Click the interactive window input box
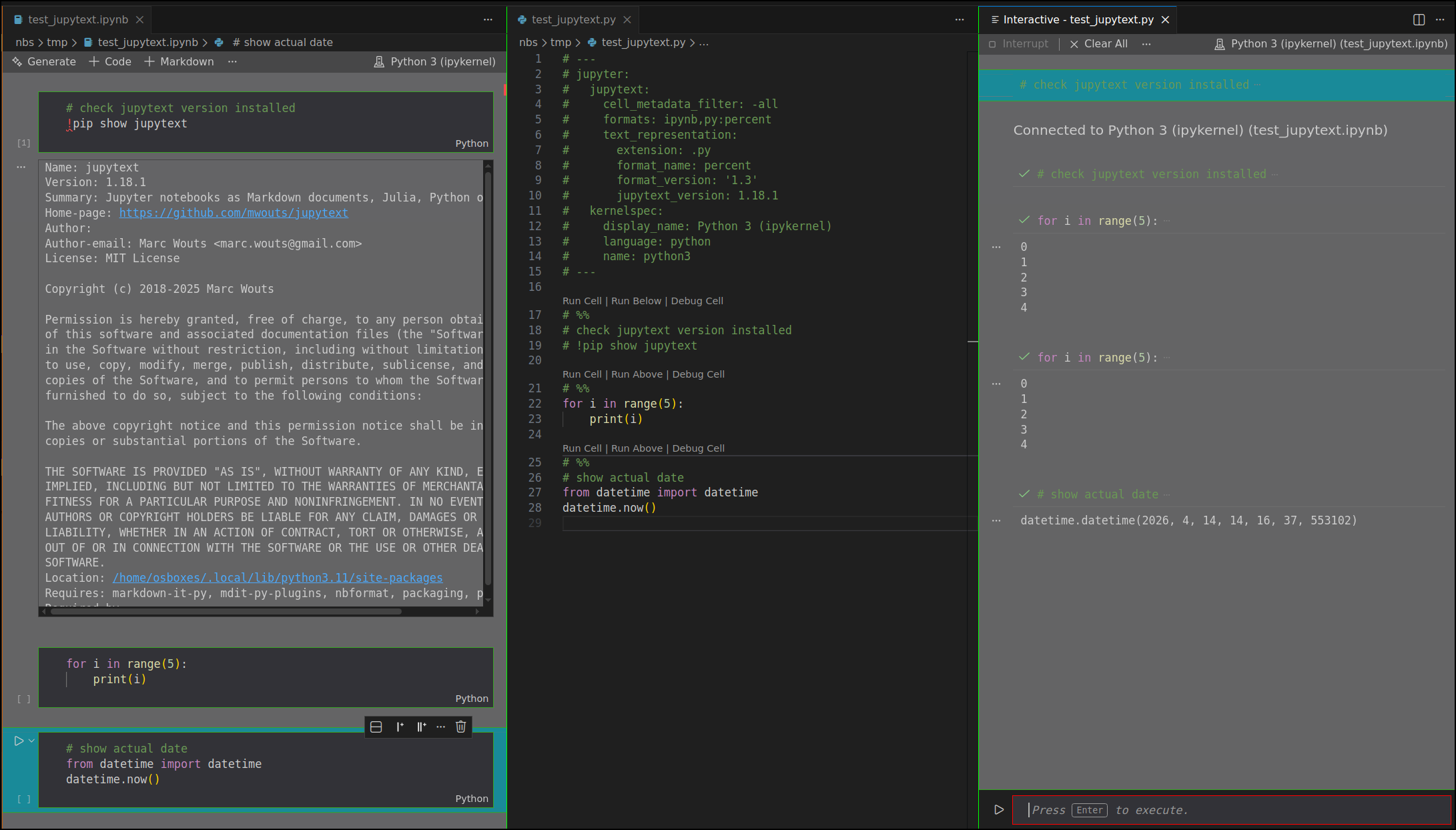The height and width of the screenshot is (830, 1456). (x=1231, y=809)
